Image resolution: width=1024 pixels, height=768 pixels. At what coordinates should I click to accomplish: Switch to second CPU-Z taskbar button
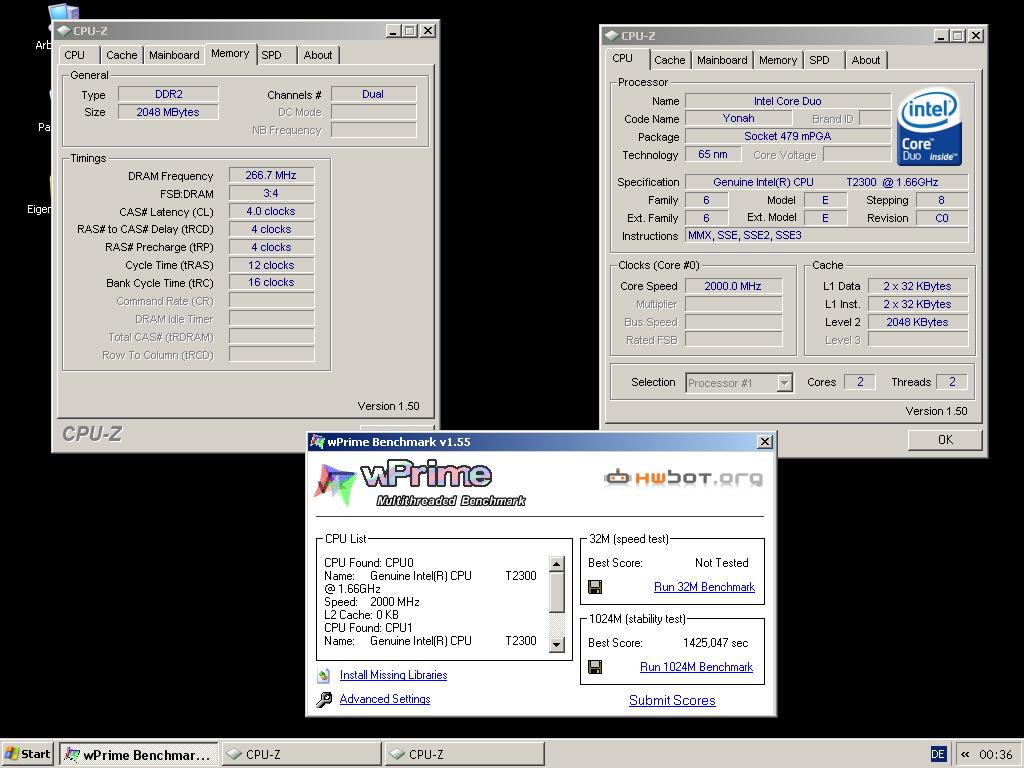point(464,755)
